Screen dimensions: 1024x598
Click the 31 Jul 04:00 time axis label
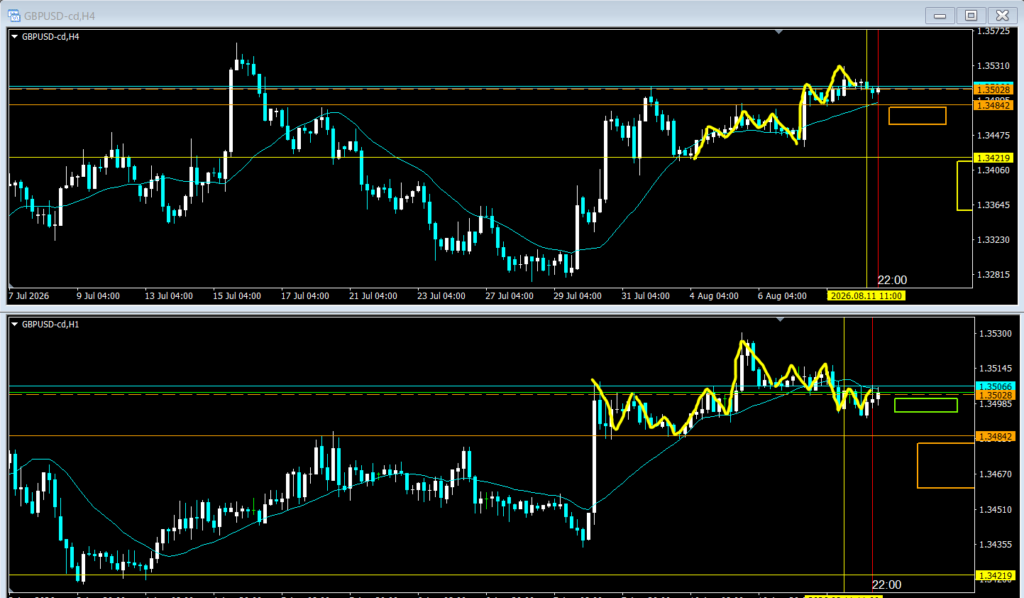(x=645, y=296)
